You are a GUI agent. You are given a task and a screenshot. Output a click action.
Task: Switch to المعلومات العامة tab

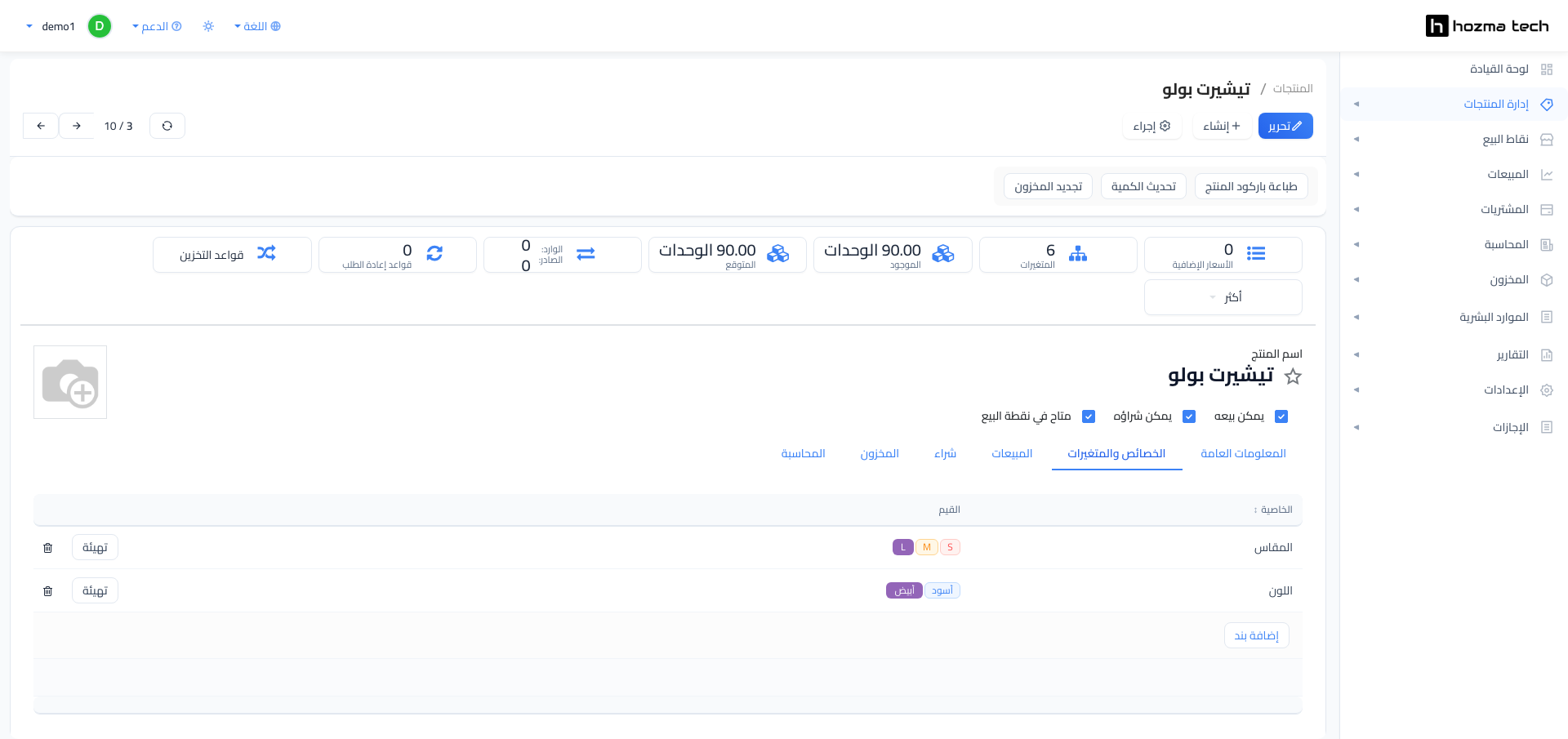[1243, 453]
